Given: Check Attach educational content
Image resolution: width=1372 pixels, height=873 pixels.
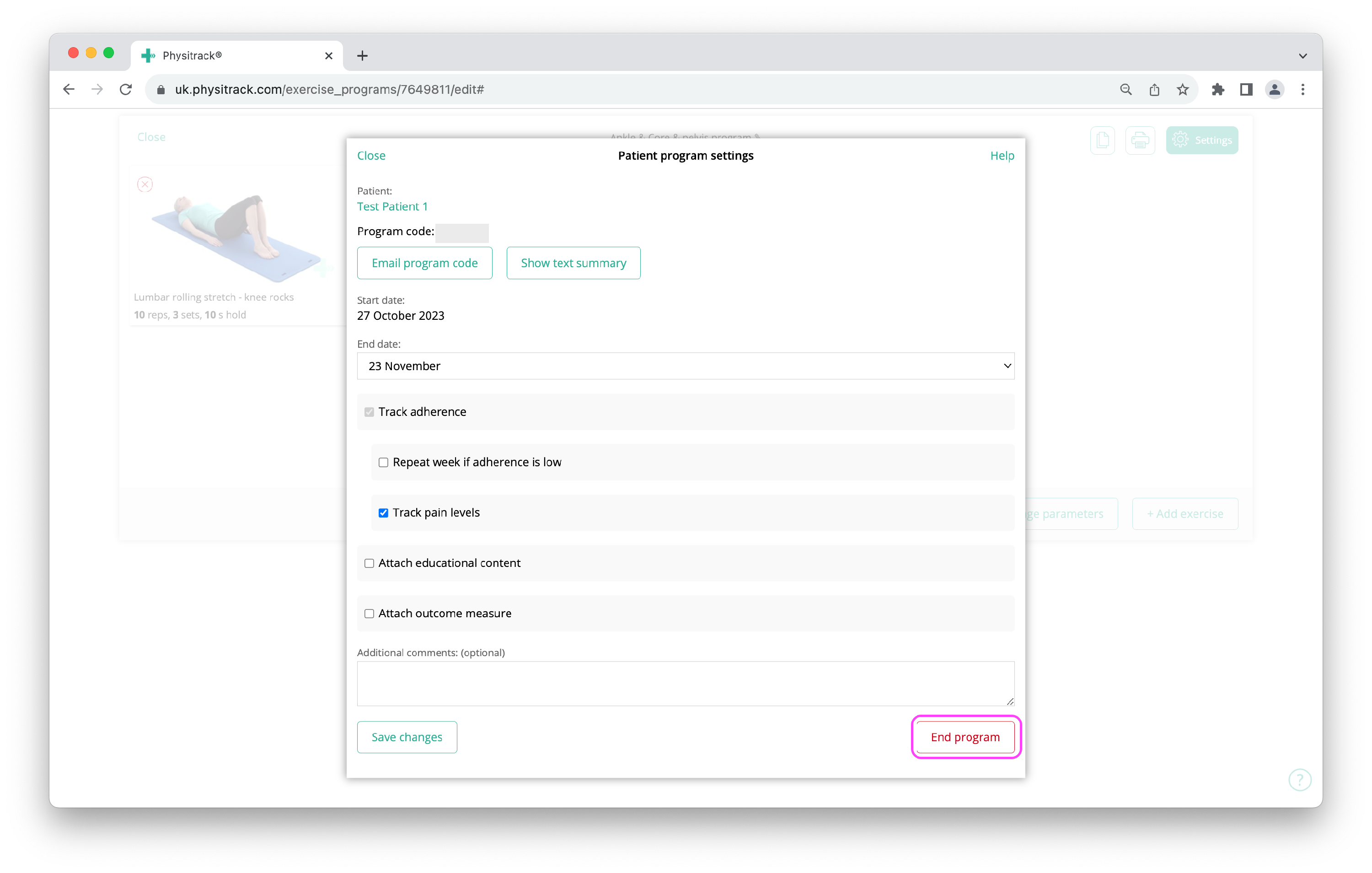Looking at the screenshot, I should 369,563.
